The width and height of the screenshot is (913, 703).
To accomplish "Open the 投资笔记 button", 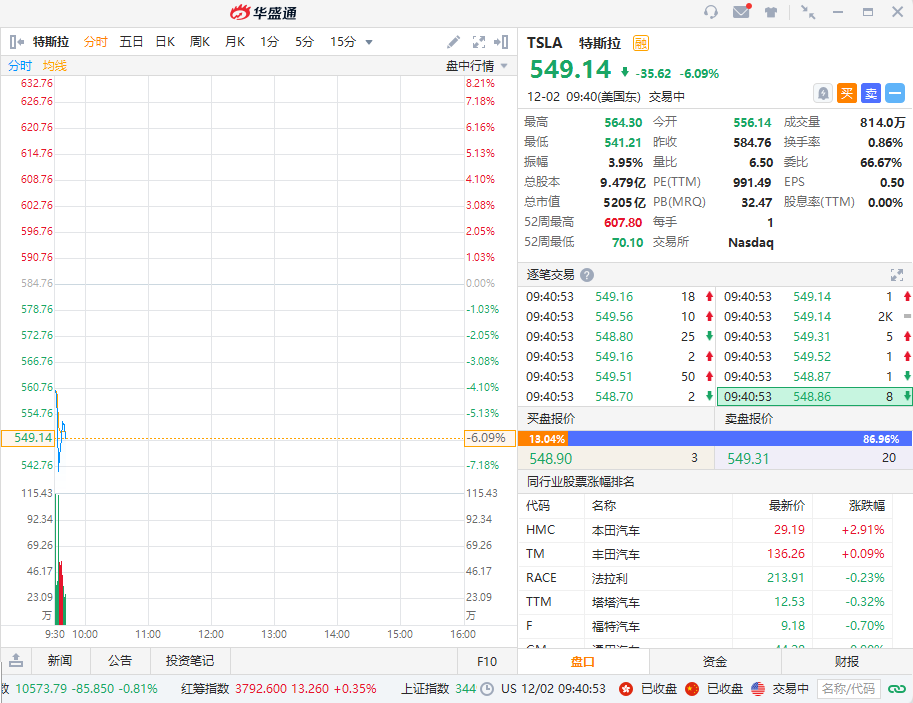I will 190,661.
